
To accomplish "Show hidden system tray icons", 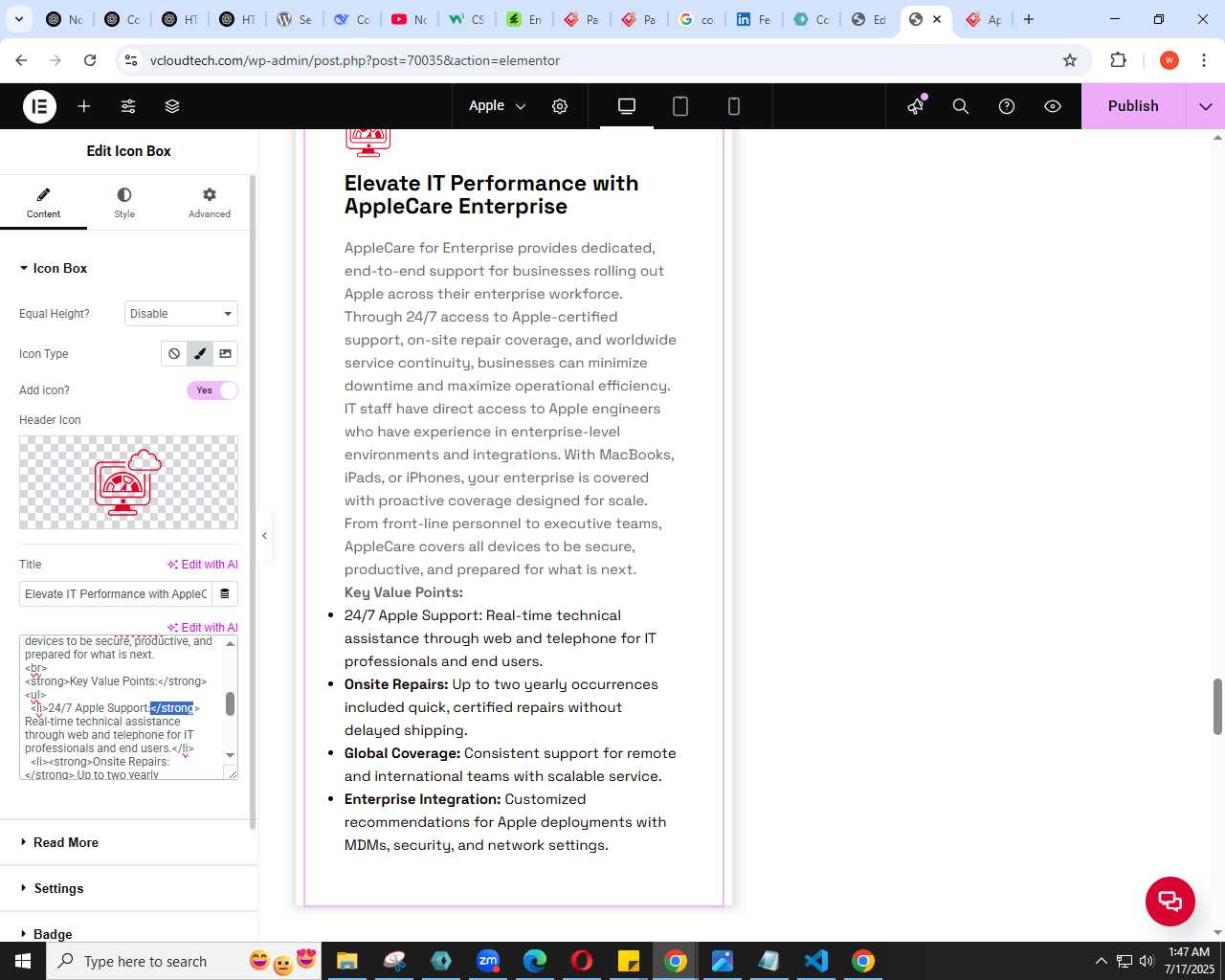I will click(1101, 961).
